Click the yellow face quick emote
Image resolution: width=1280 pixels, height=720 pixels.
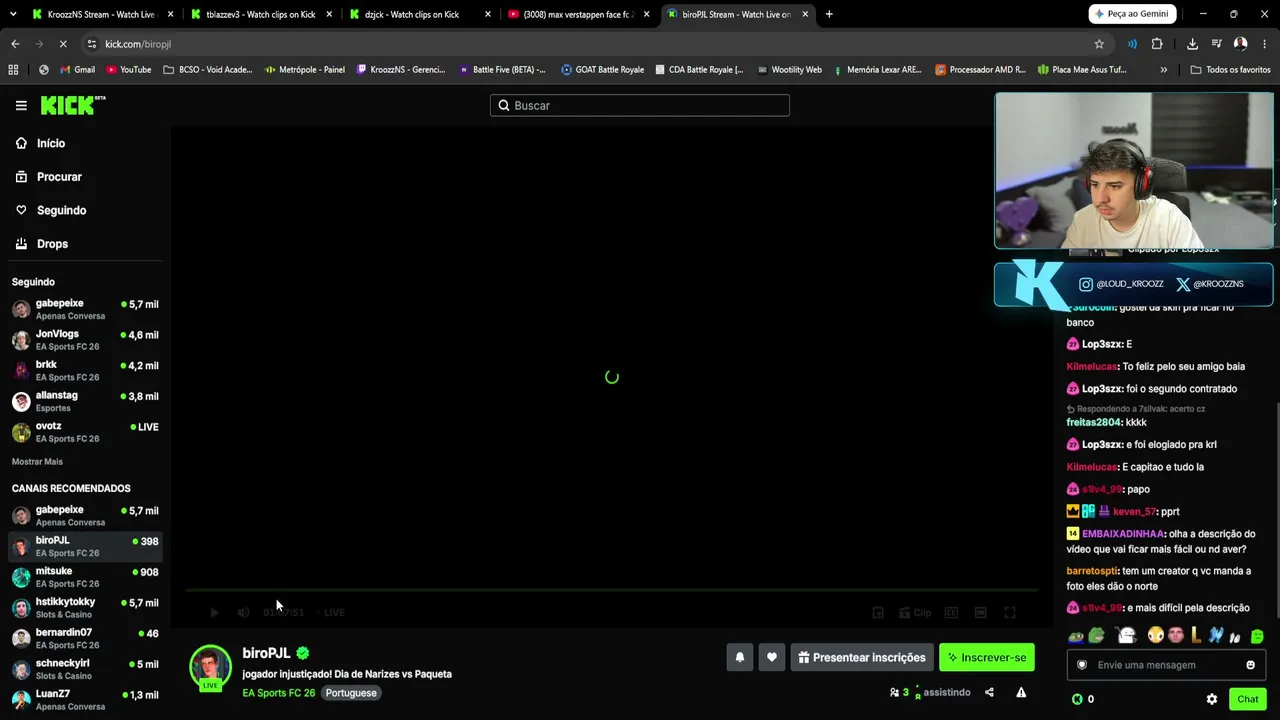pyautogui.click(x=1156, y=636)
